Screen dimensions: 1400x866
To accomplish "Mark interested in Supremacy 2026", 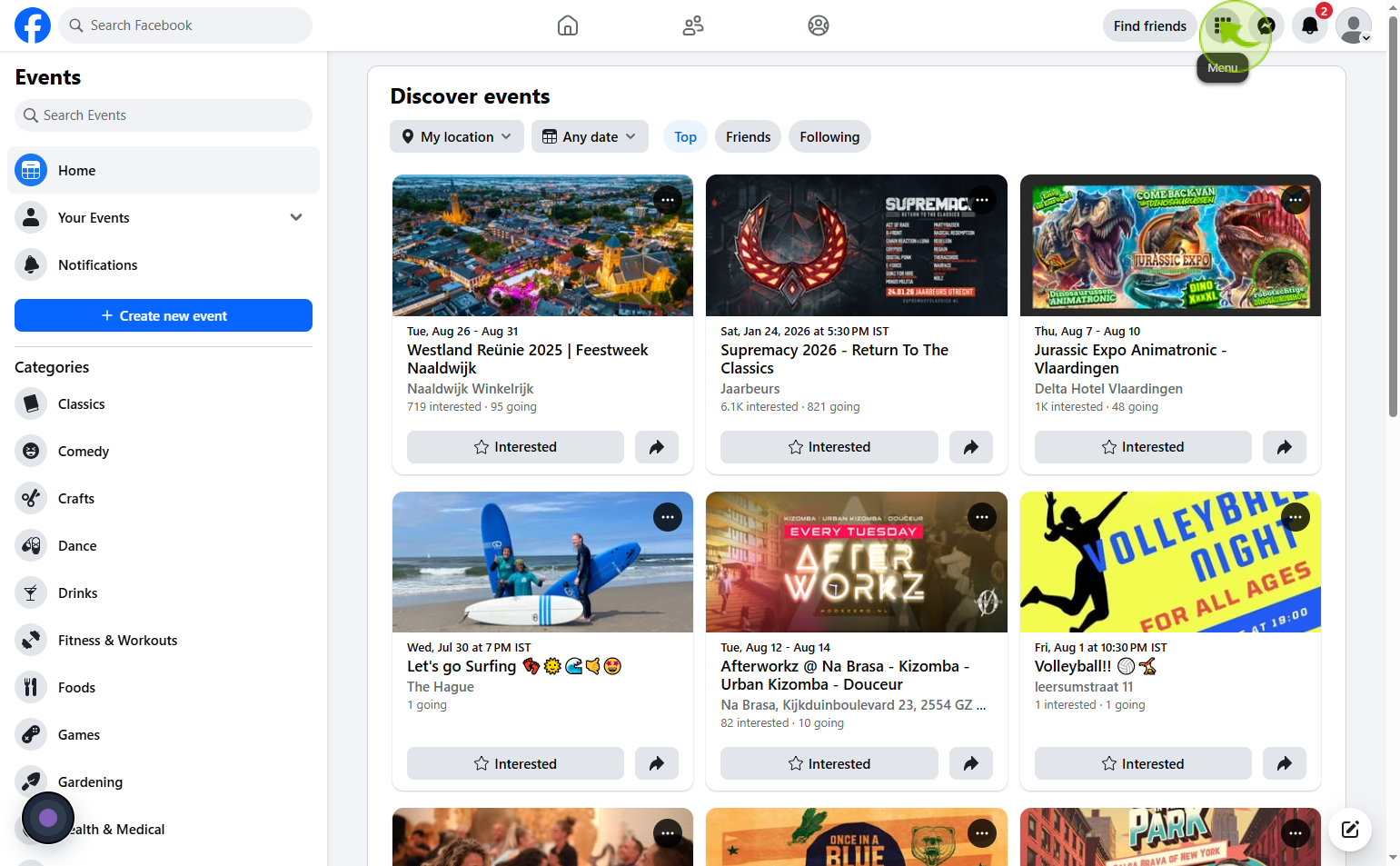I will coord(829,447).
